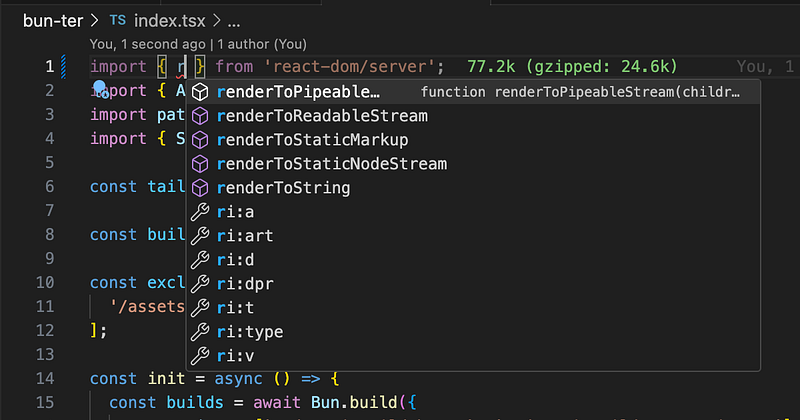Pick the ri:a snippet suggestion
The height and width of the screenshot is (420, 800).
pos(473,212)
